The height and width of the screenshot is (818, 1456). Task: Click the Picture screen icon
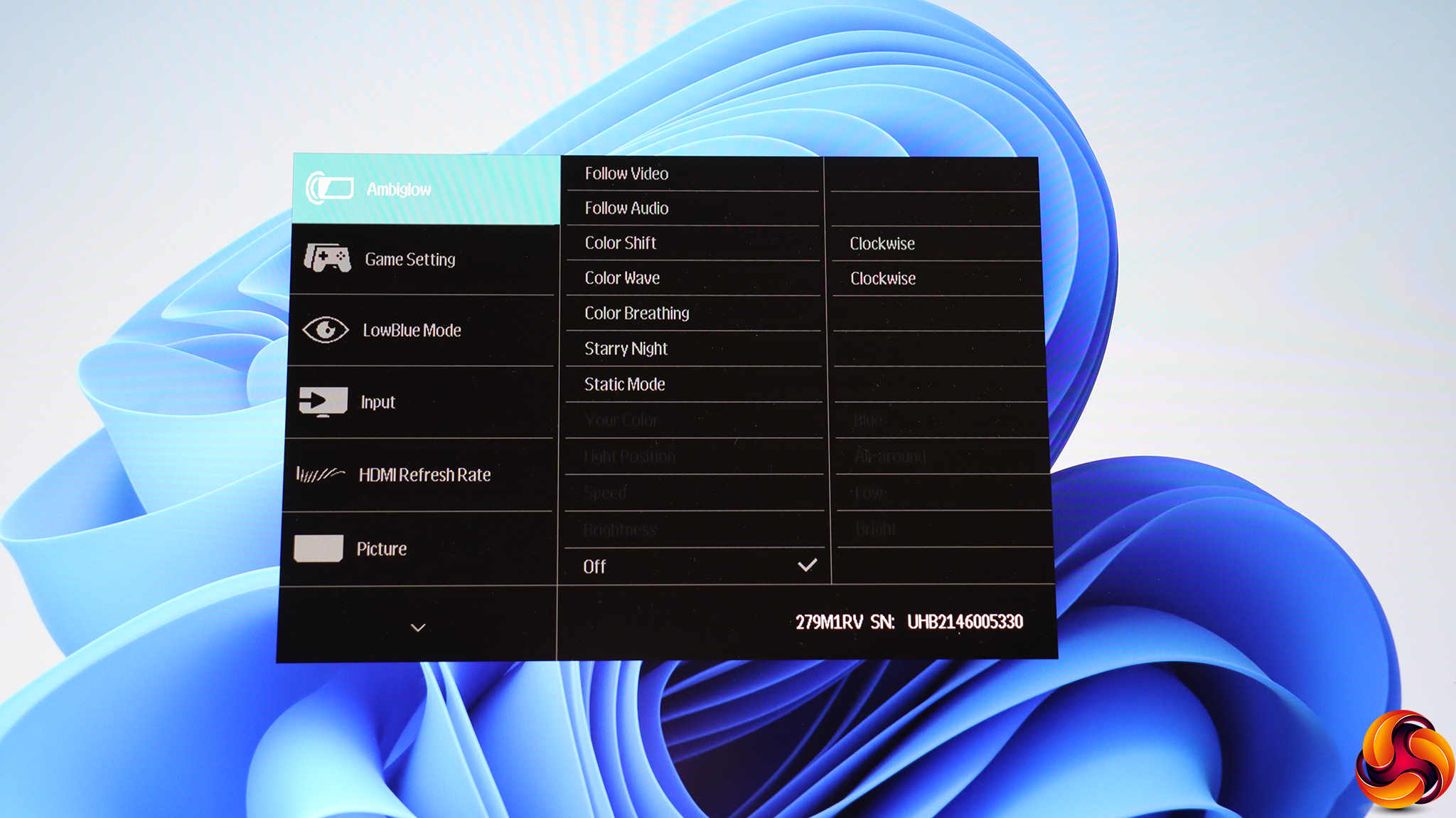(318, 548)
